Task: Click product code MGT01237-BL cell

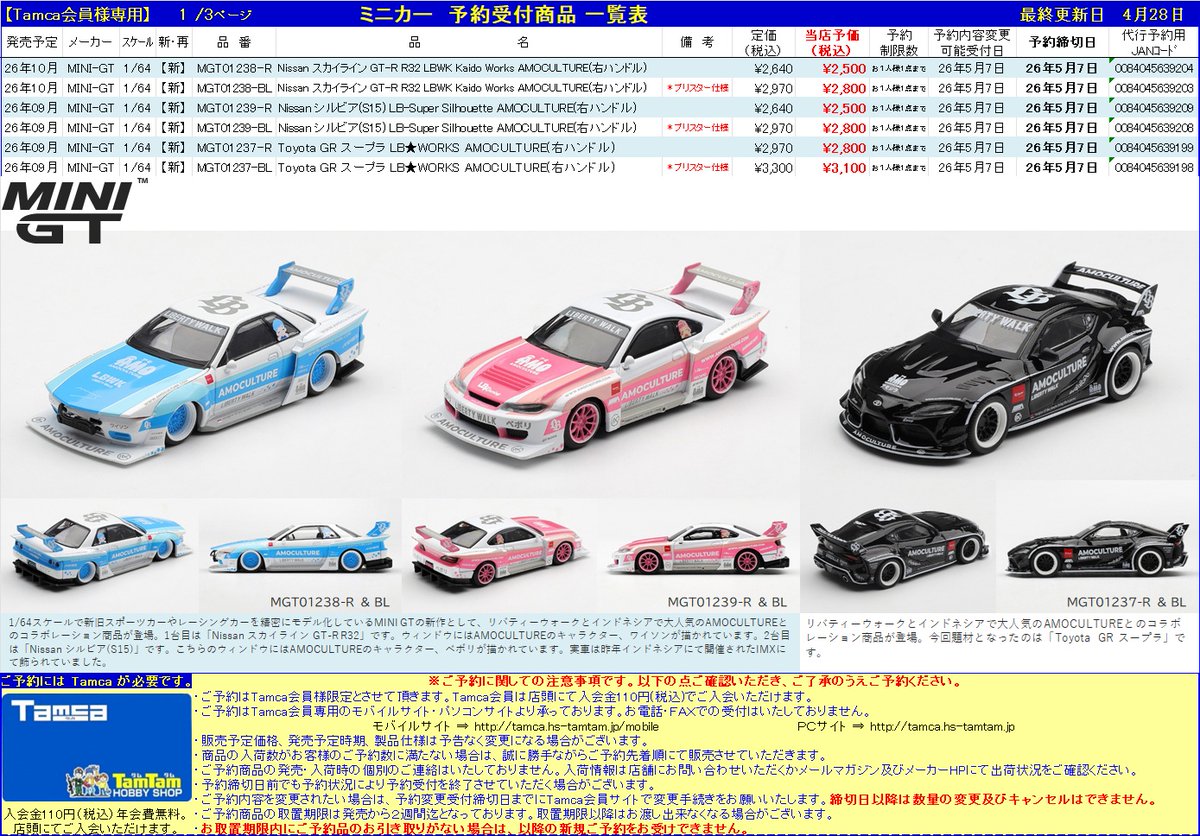Action: coord(234,168)
